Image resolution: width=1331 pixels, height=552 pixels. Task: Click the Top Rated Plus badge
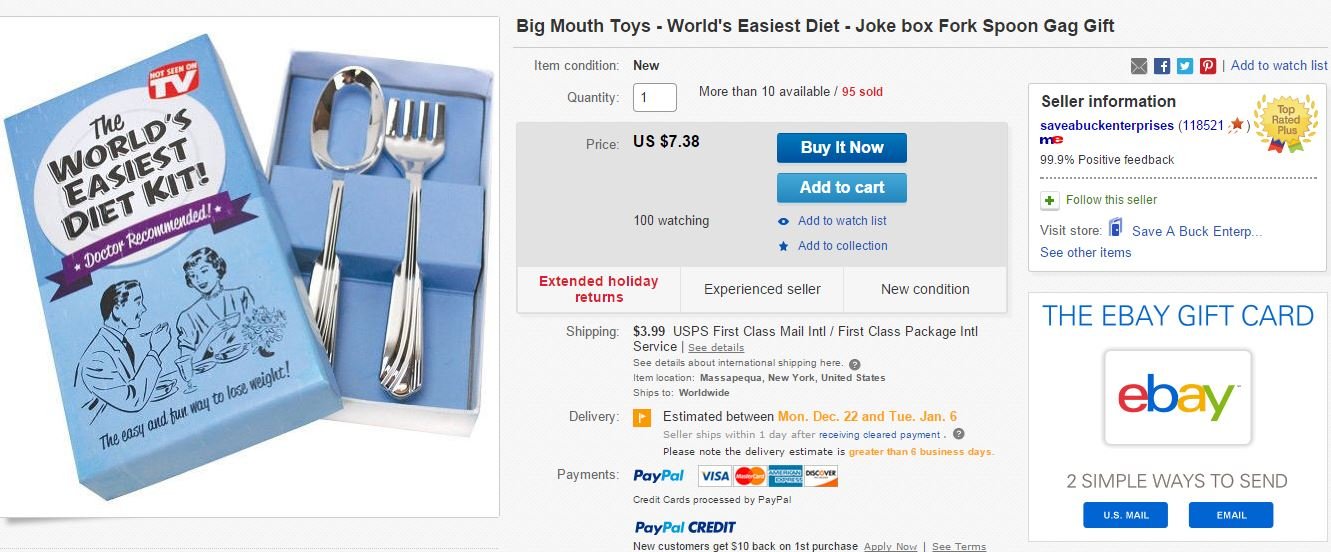coord(1285,122)
